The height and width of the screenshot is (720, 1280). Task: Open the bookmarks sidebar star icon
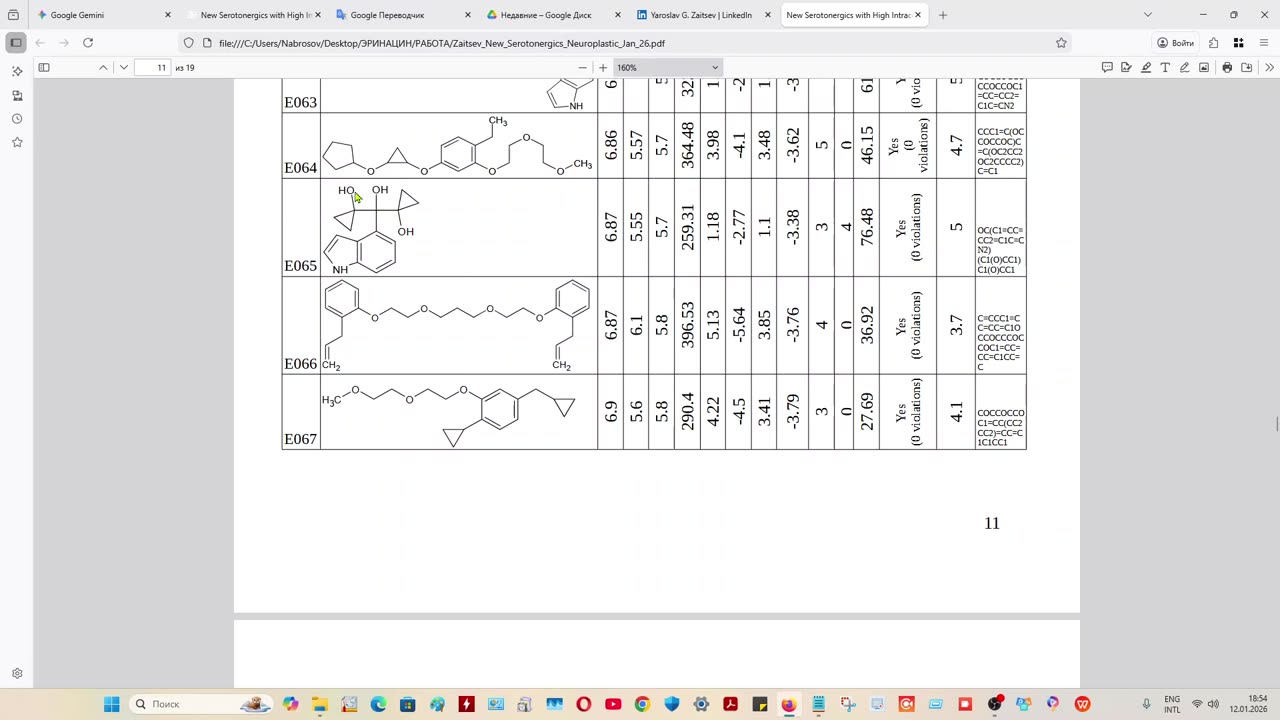coord(17,142)
